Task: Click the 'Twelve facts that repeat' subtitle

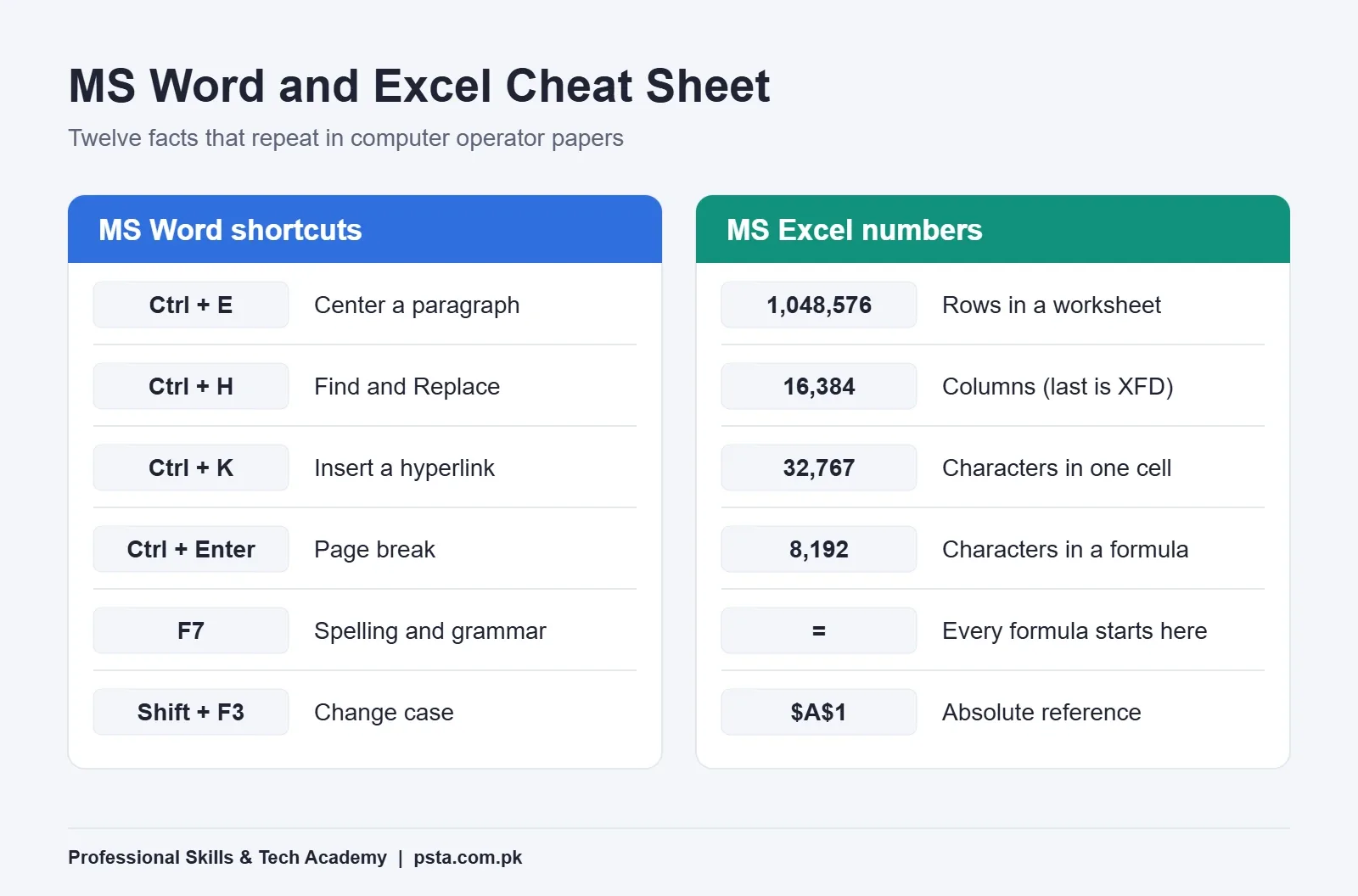Action: 345,138
